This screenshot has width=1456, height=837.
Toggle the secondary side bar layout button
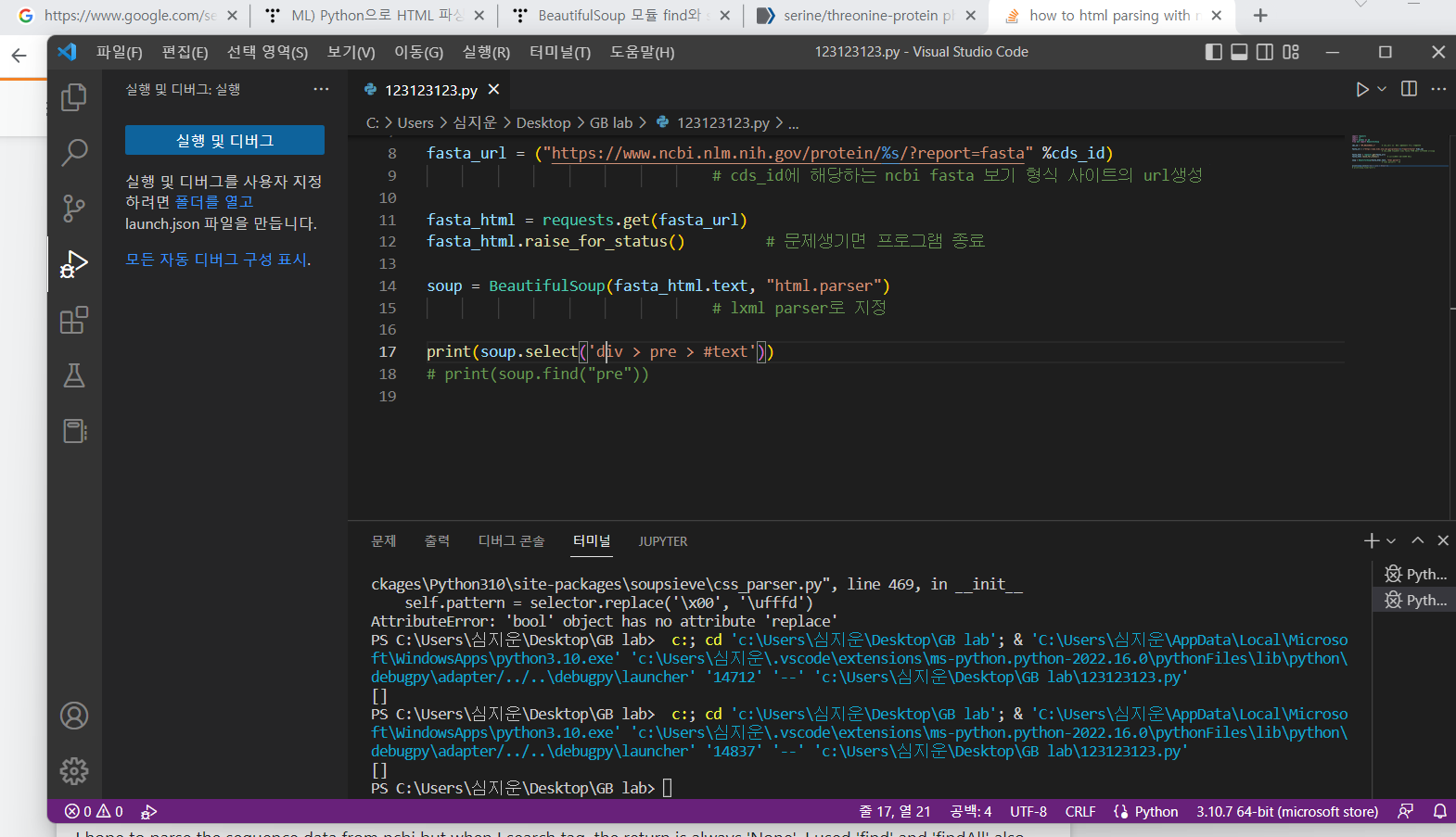tap(1265, 52)
